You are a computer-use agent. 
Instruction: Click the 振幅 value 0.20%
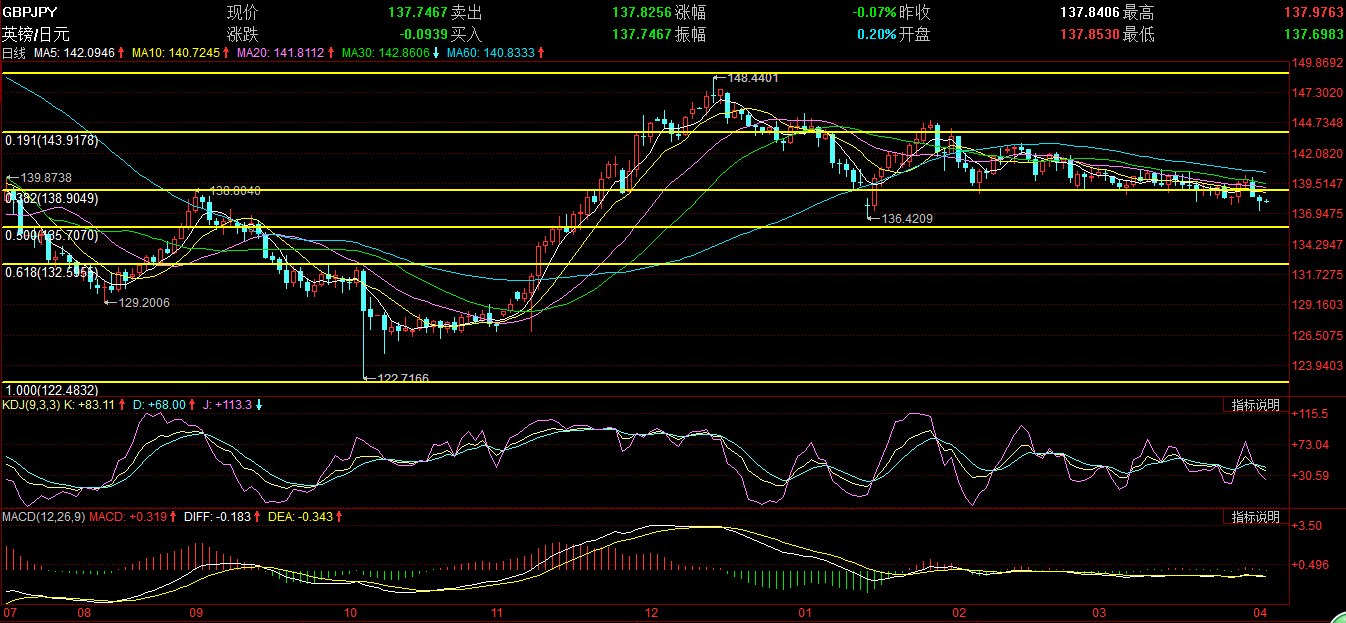pyautogui.click(x=877, y=34)
